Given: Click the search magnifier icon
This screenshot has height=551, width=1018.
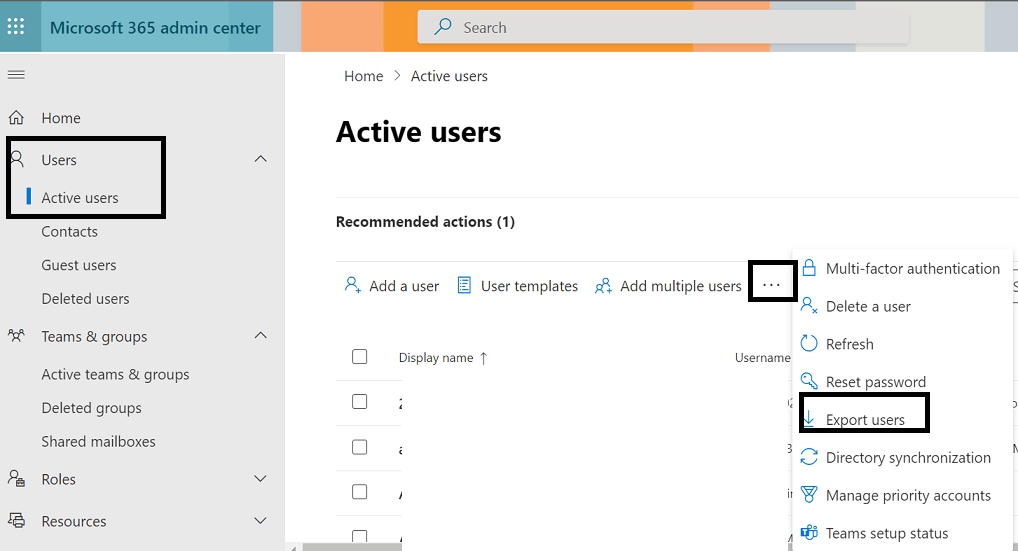Looking at the screenshot, I should [443, 27].
